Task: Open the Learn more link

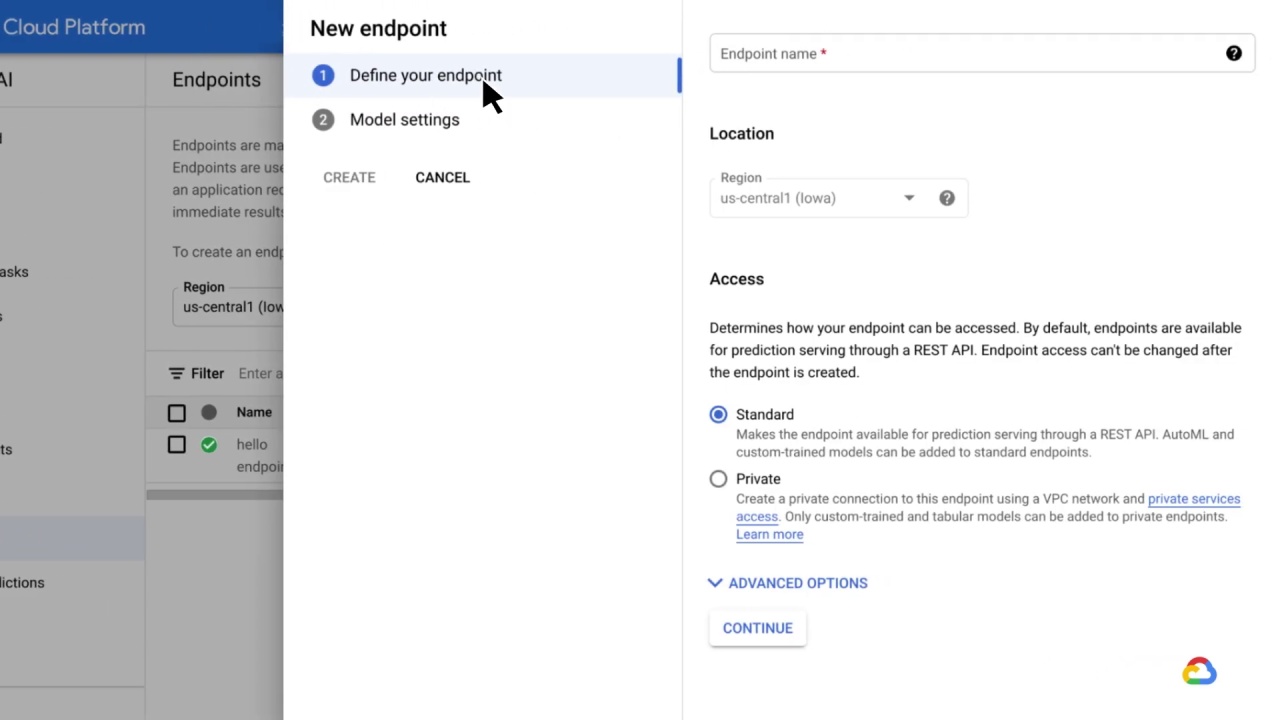Action: coord(770,534)
